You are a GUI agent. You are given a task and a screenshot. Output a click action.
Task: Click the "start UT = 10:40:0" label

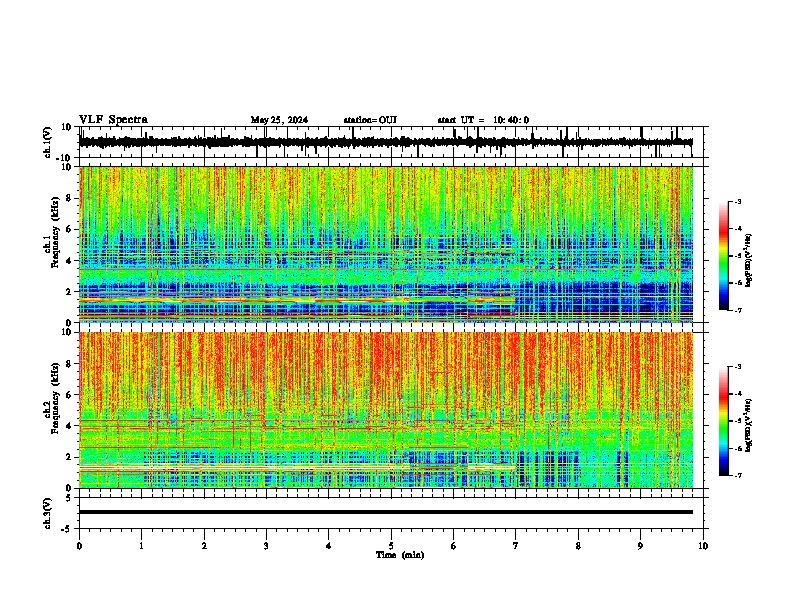483,120
